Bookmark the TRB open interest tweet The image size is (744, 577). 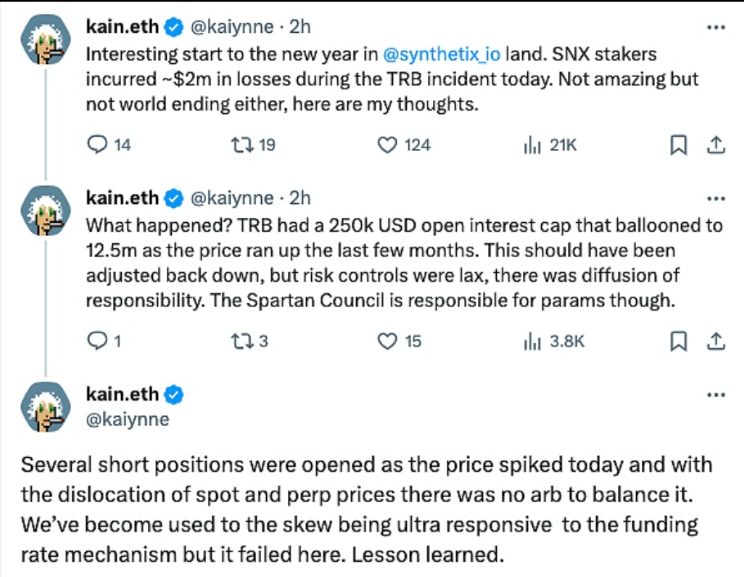coord(678,342)
